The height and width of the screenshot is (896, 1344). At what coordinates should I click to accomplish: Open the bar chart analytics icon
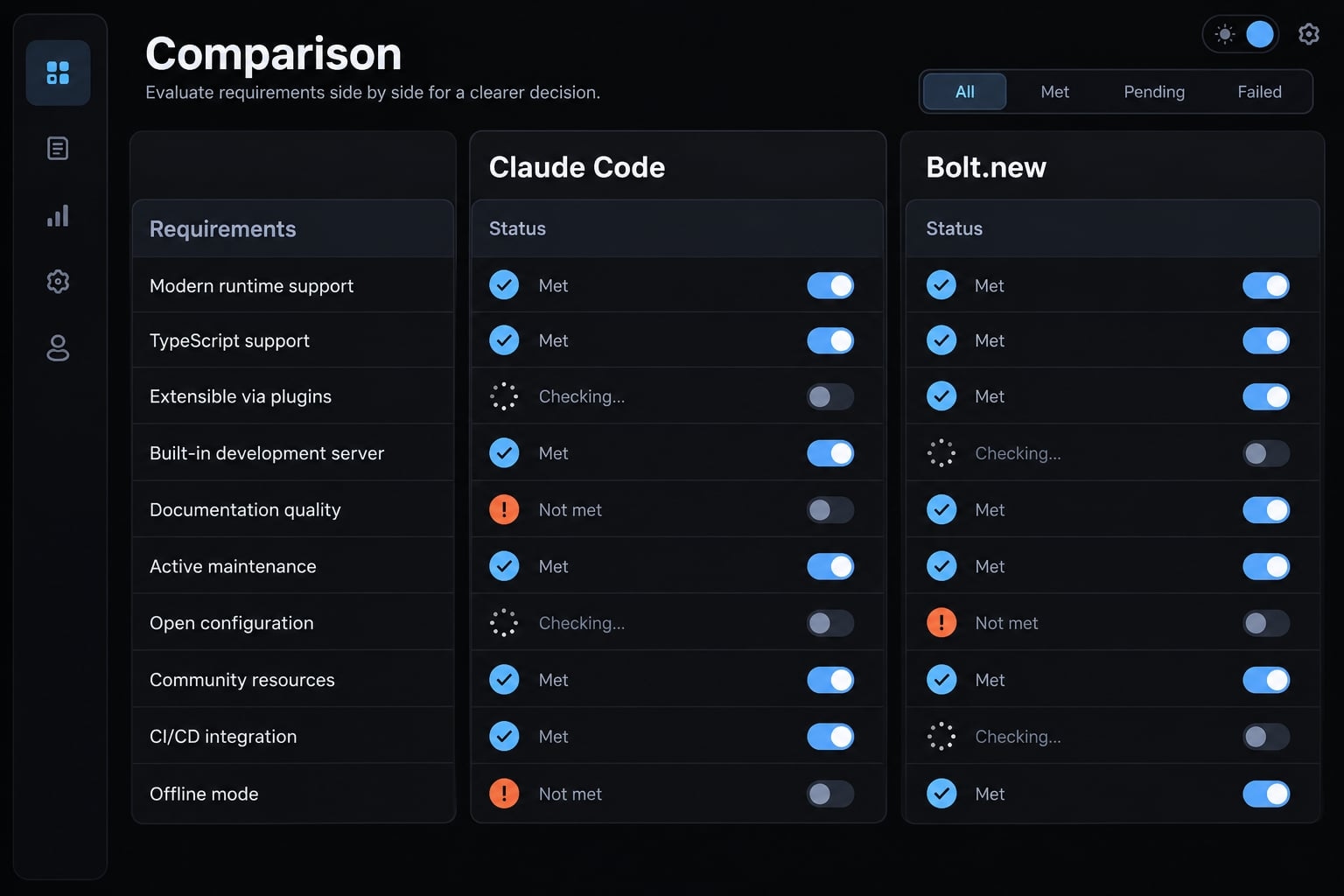(58, 216)
